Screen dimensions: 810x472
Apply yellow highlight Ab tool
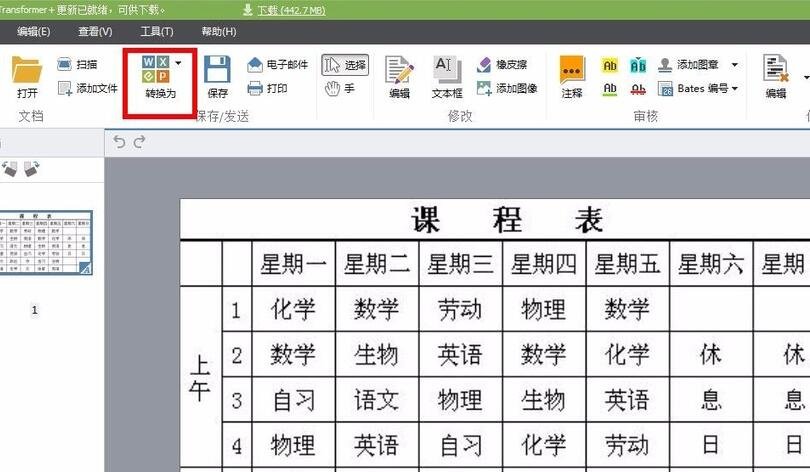pyautogui.click(x=610, y=66)
